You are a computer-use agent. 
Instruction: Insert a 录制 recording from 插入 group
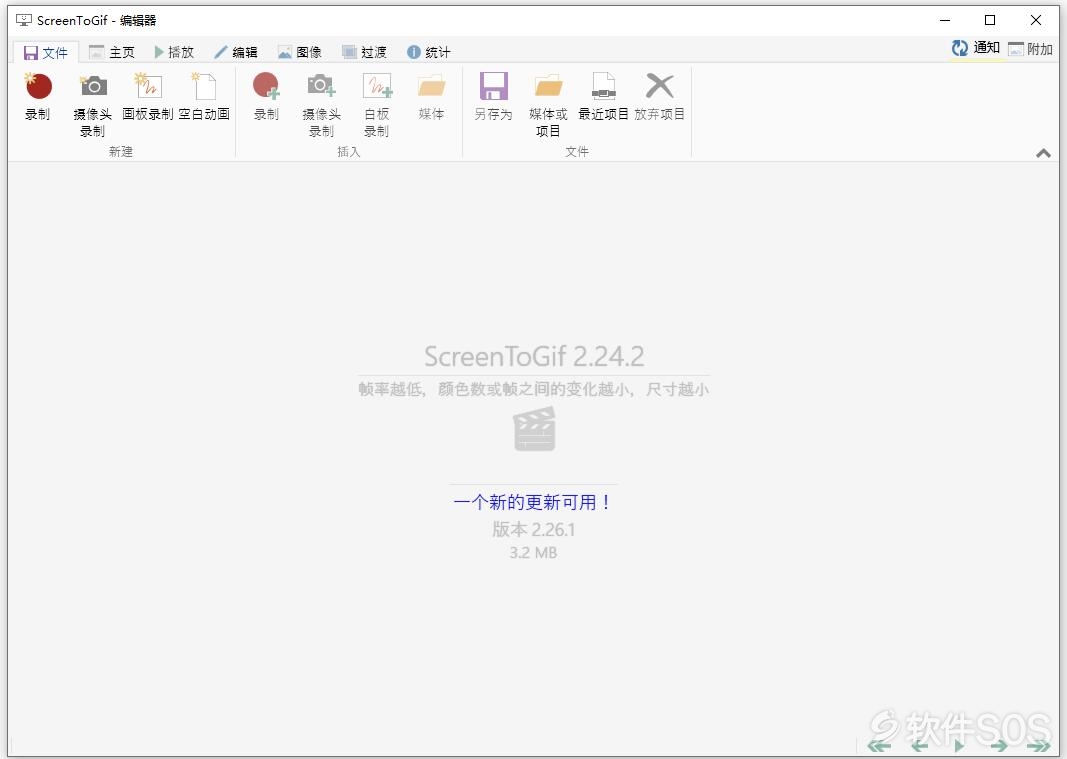point(266,97)
